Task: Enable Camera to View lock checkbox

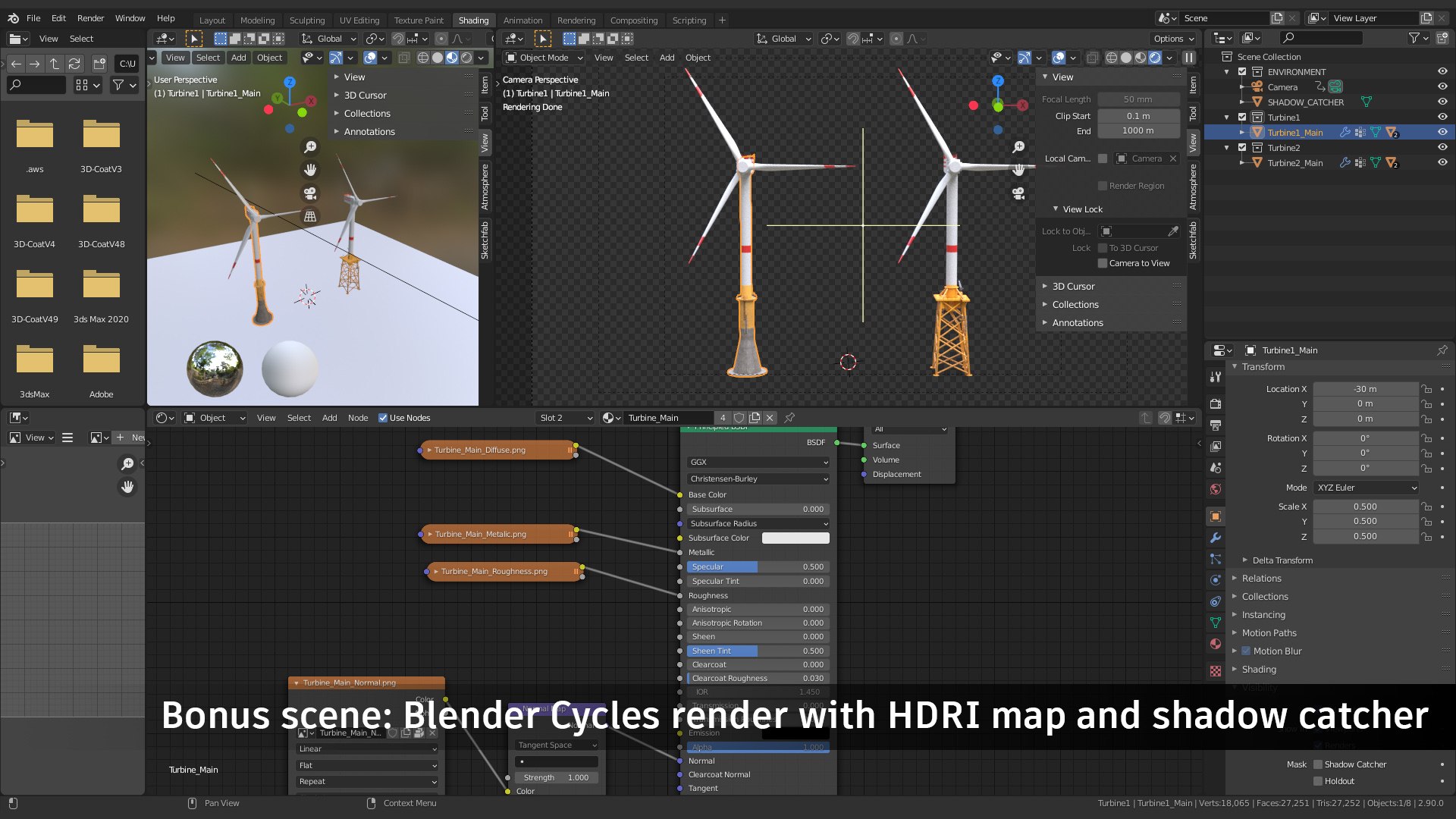Action: pyautogui.click(x=1103, y=263)
